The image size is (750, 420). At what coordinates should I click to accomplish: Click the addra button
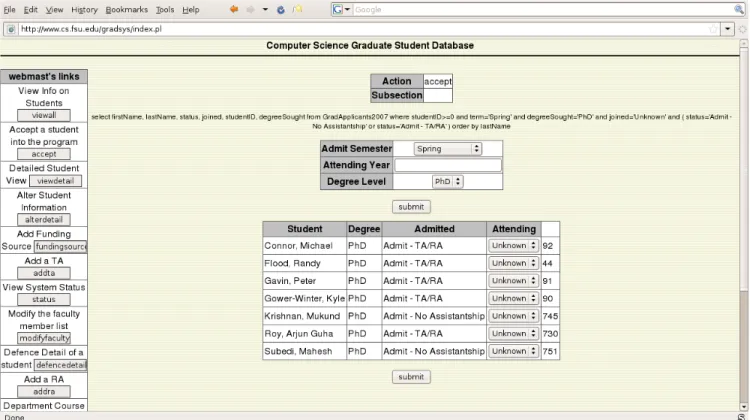pyautogui.click(x=44, y=391)
